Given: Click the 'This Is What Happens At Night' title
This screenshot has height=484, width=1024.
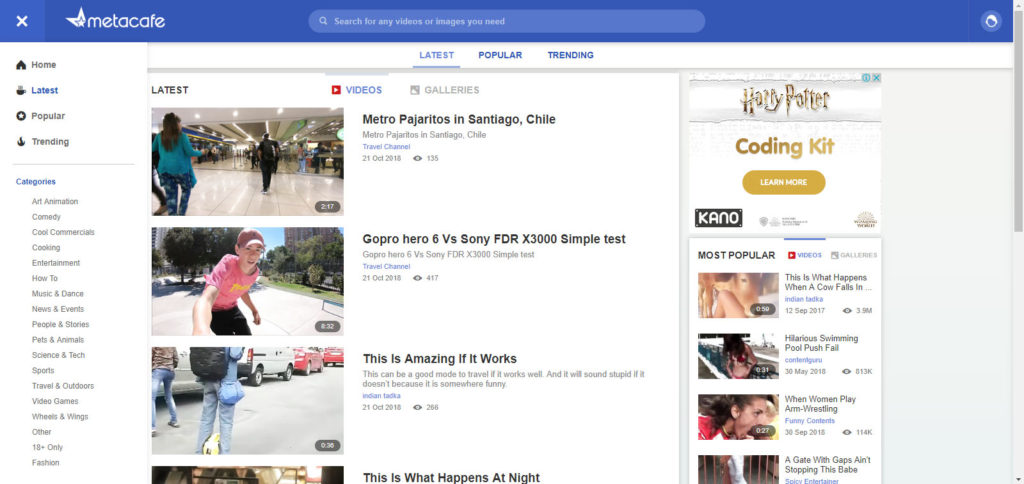Looking at the screenshot, I should 451,477.
